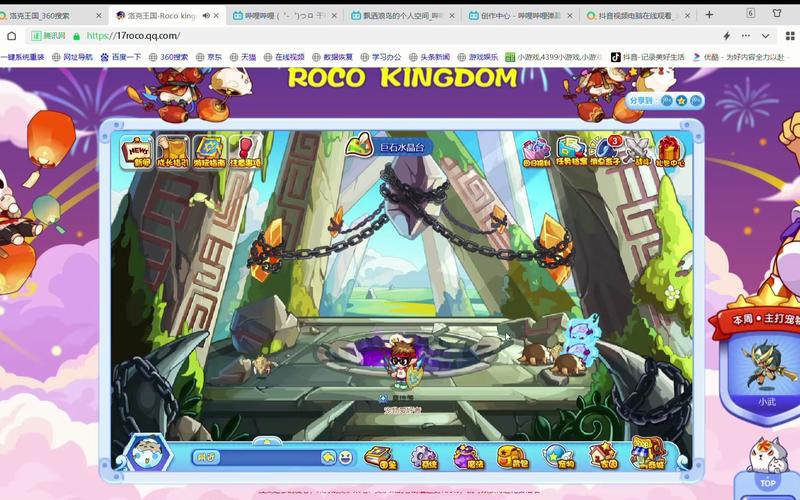The image size is (800, 500).
Task: Expand the chat panel pull-up tab
Action: pyautogui.click(x=267, y=441)
